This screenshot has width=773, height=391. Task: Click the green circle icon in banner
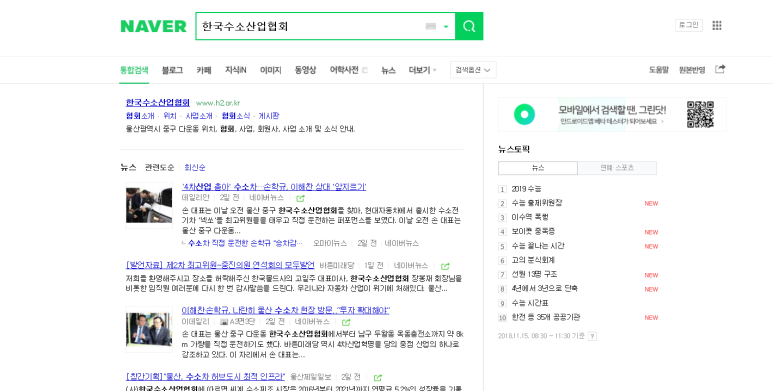point(524,114)
